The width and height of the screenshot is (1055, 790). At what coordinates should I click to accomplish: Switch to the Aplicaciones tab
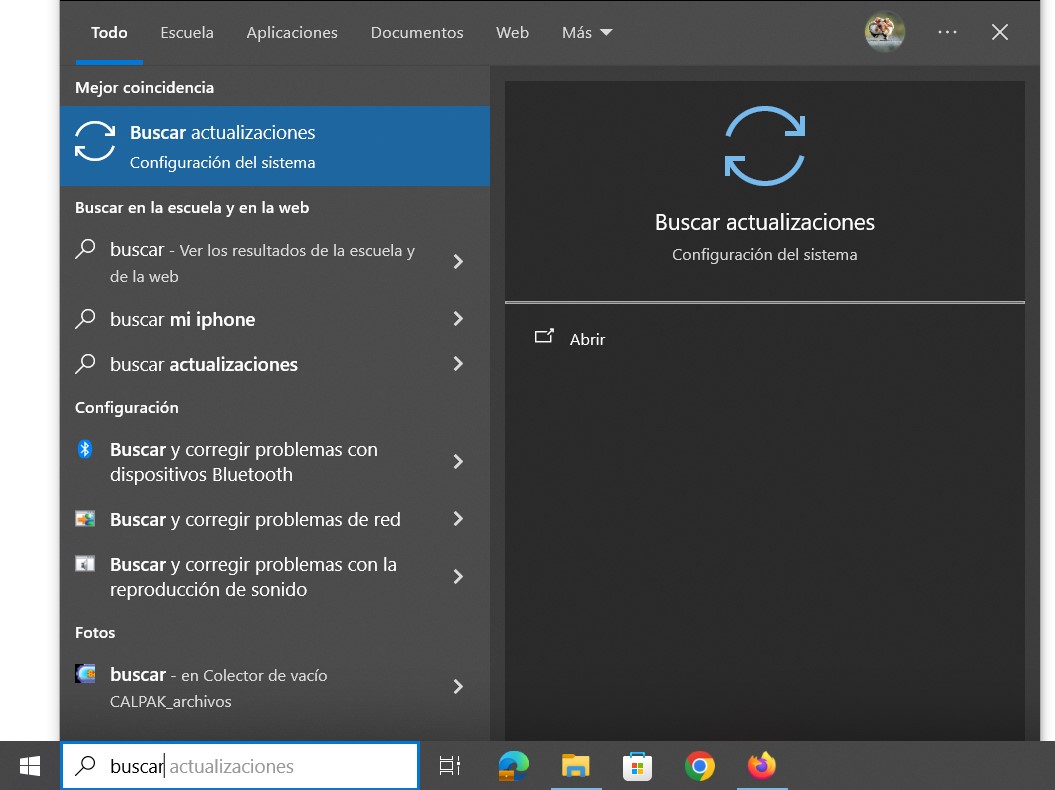click(x=291, y=32)
